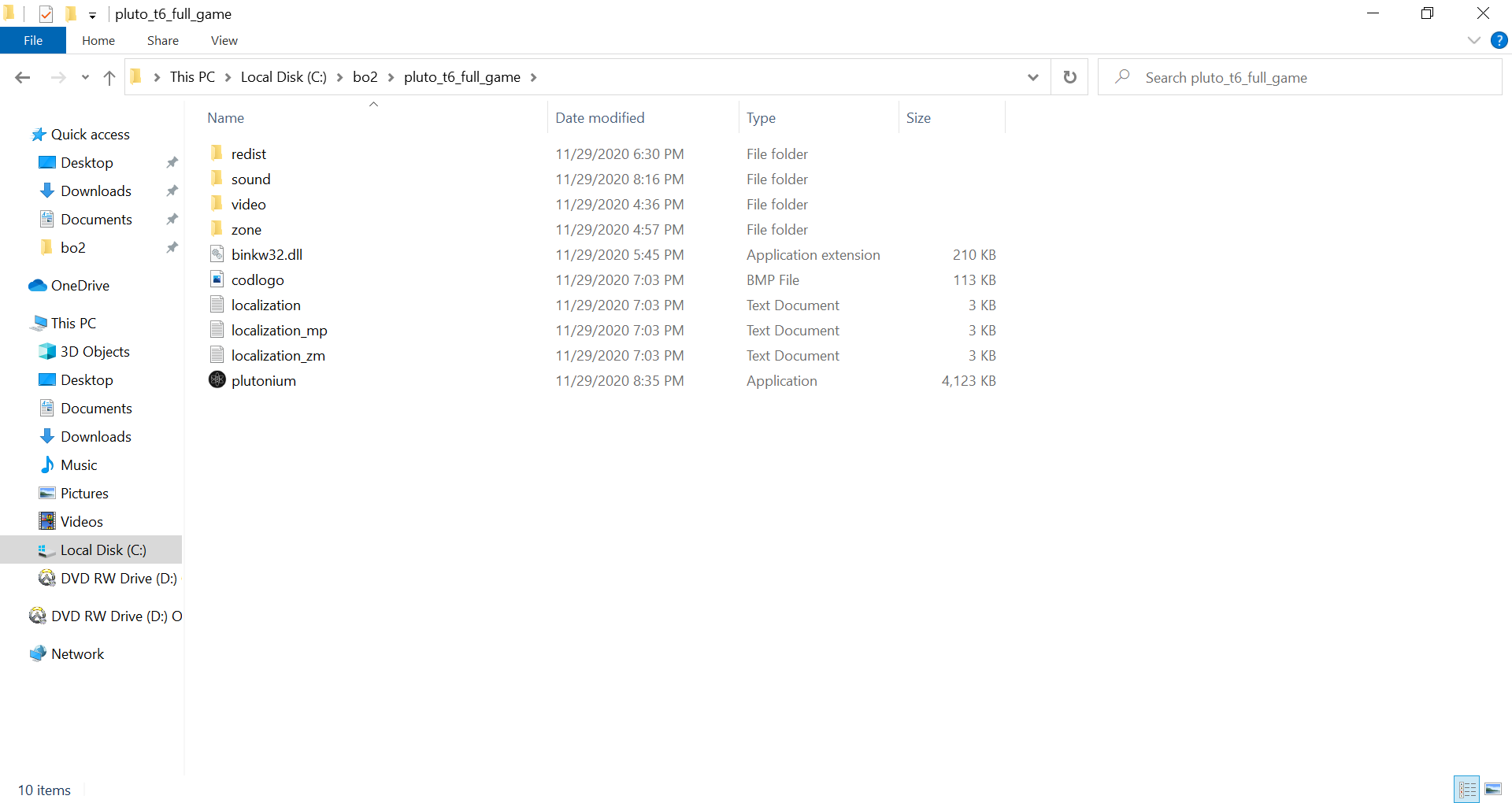Open the redist folder icon
The height and width of the screenshot is (803, 1512).
pyautogui.click(x=217, y=153)
